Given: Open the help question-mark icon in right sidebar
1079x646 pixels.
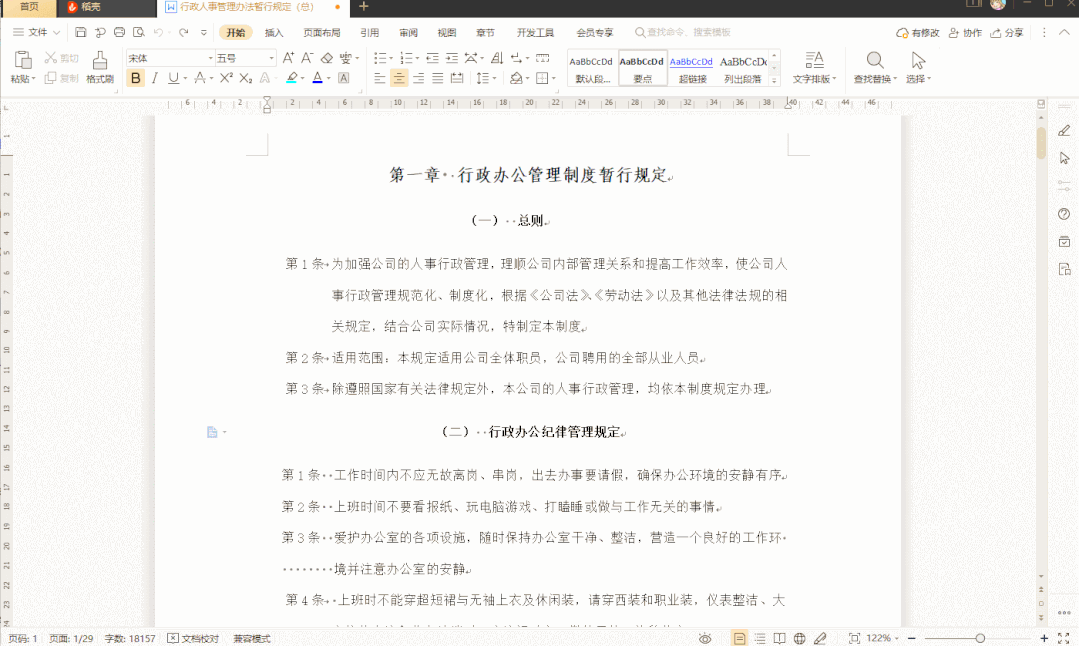Looking at the screenshot, I should point(1064,214).
